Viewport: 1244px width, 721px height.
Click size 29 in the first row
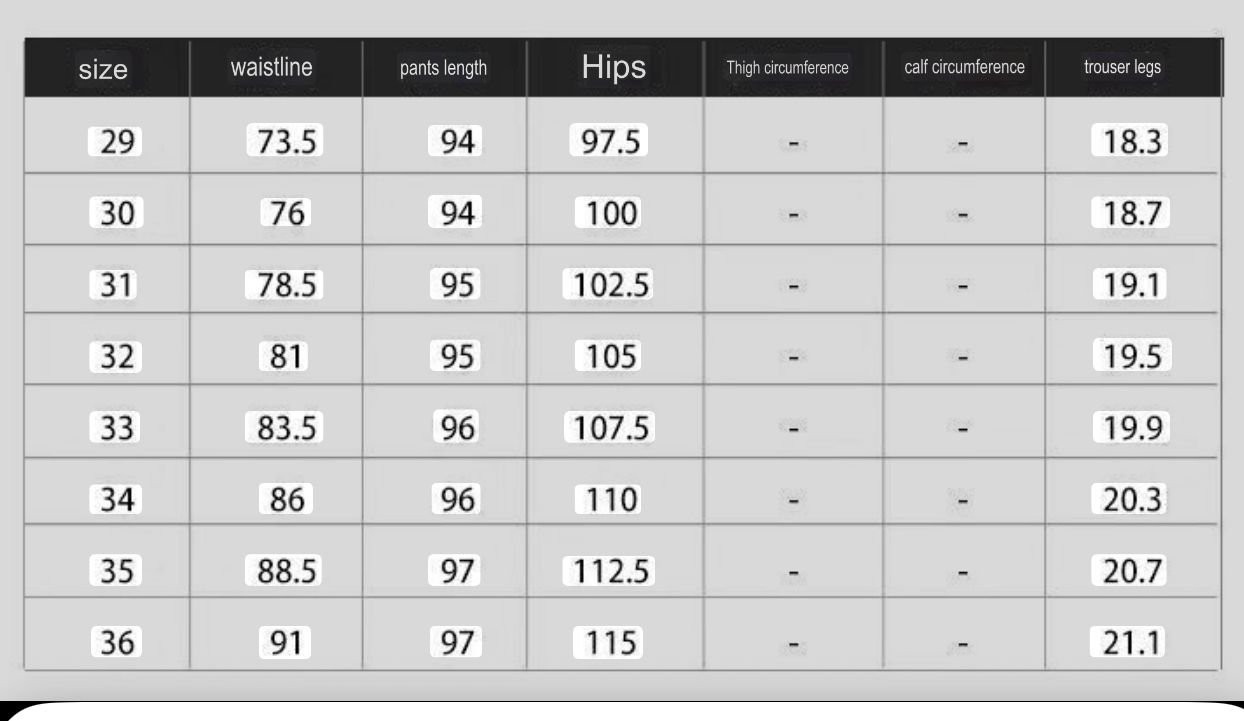pyautogui.click(x=116, y=143)
